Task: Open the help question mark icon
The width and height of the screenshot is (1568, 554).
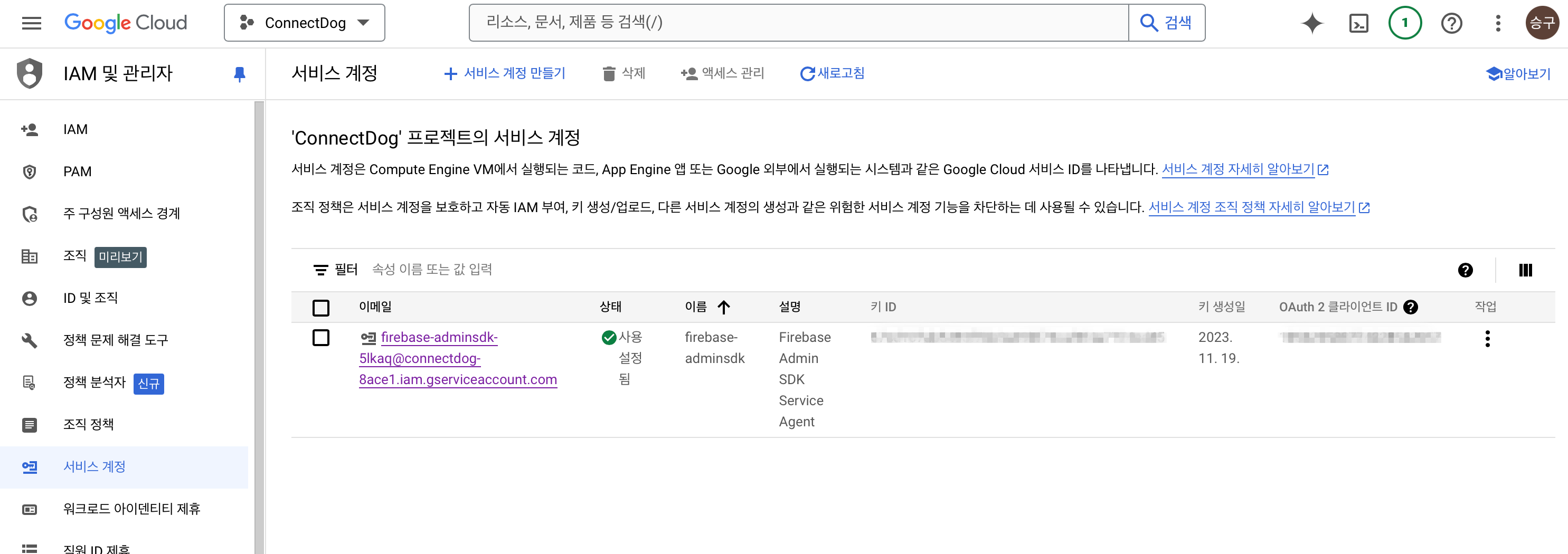Action: click(1451, 23)
